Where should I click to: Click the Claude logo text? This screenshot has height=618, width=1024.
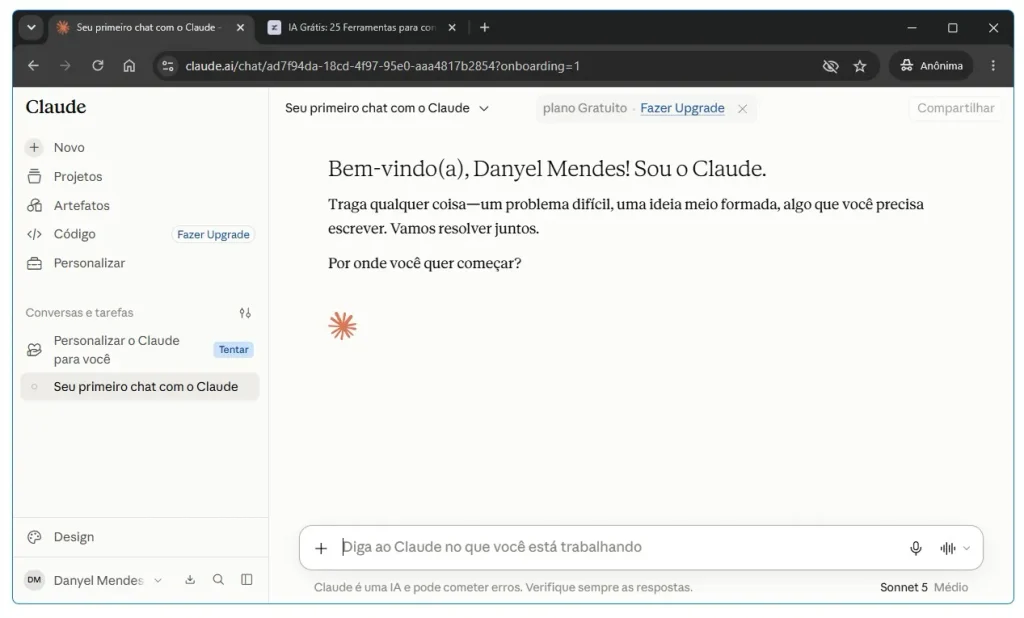click(x=56, y=107)
